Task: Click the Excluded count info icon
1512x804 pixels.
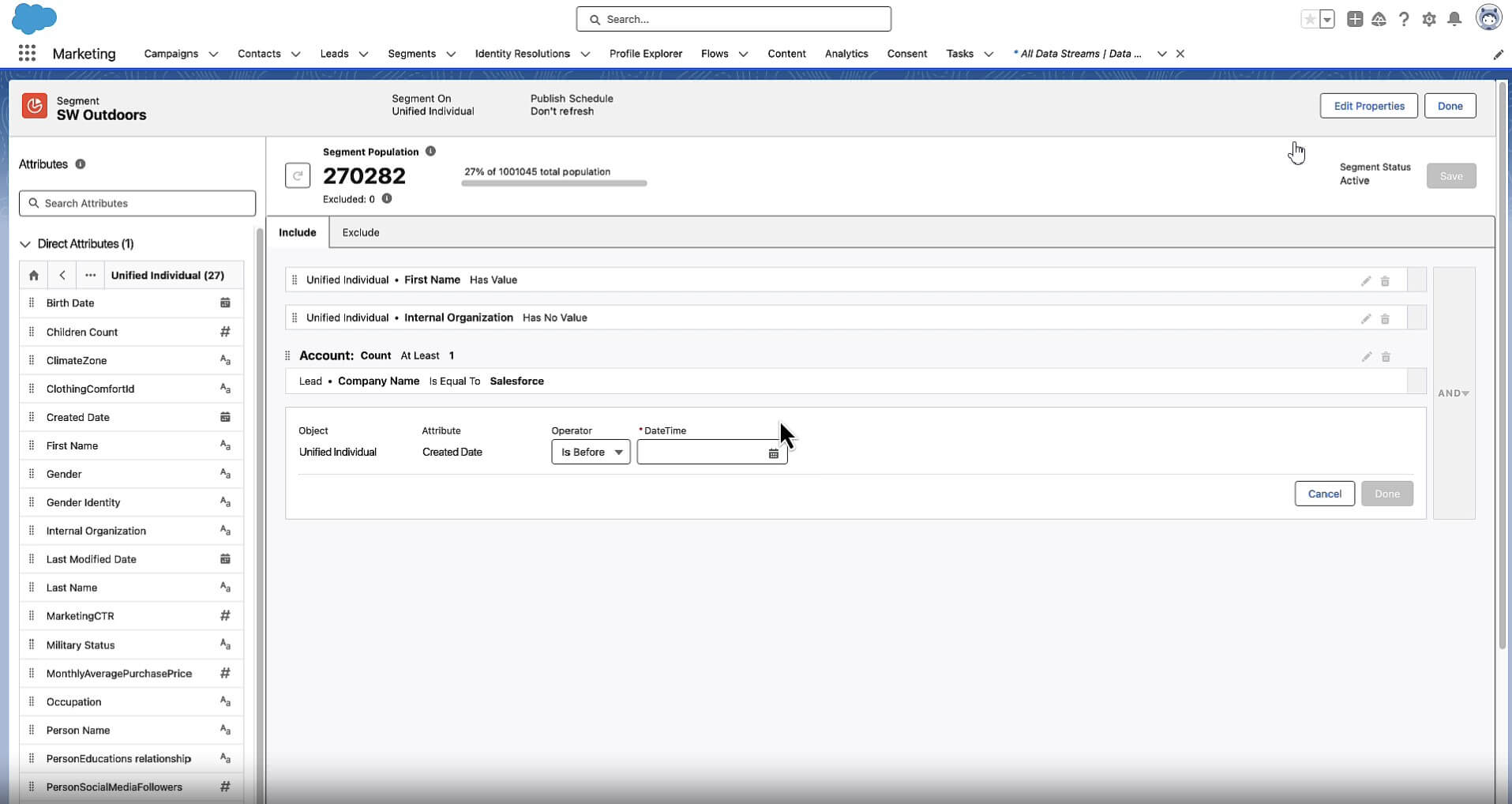Action: point(387,198)
